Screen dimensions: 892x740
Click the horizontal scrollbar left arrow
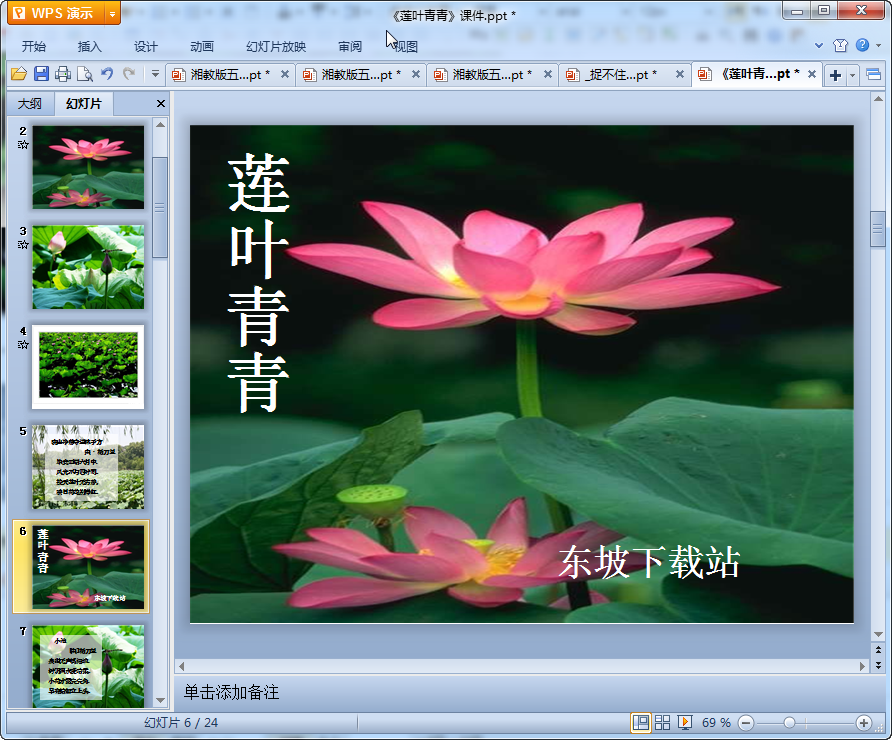(x=181, y=665)
